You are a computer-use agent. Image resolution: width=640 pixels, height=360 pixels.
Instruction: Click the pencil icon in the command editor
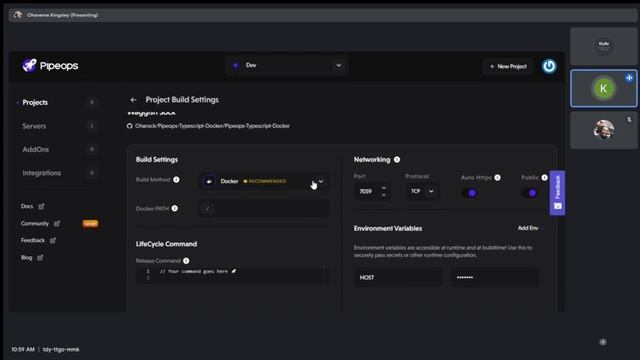(x=234, y=271)
